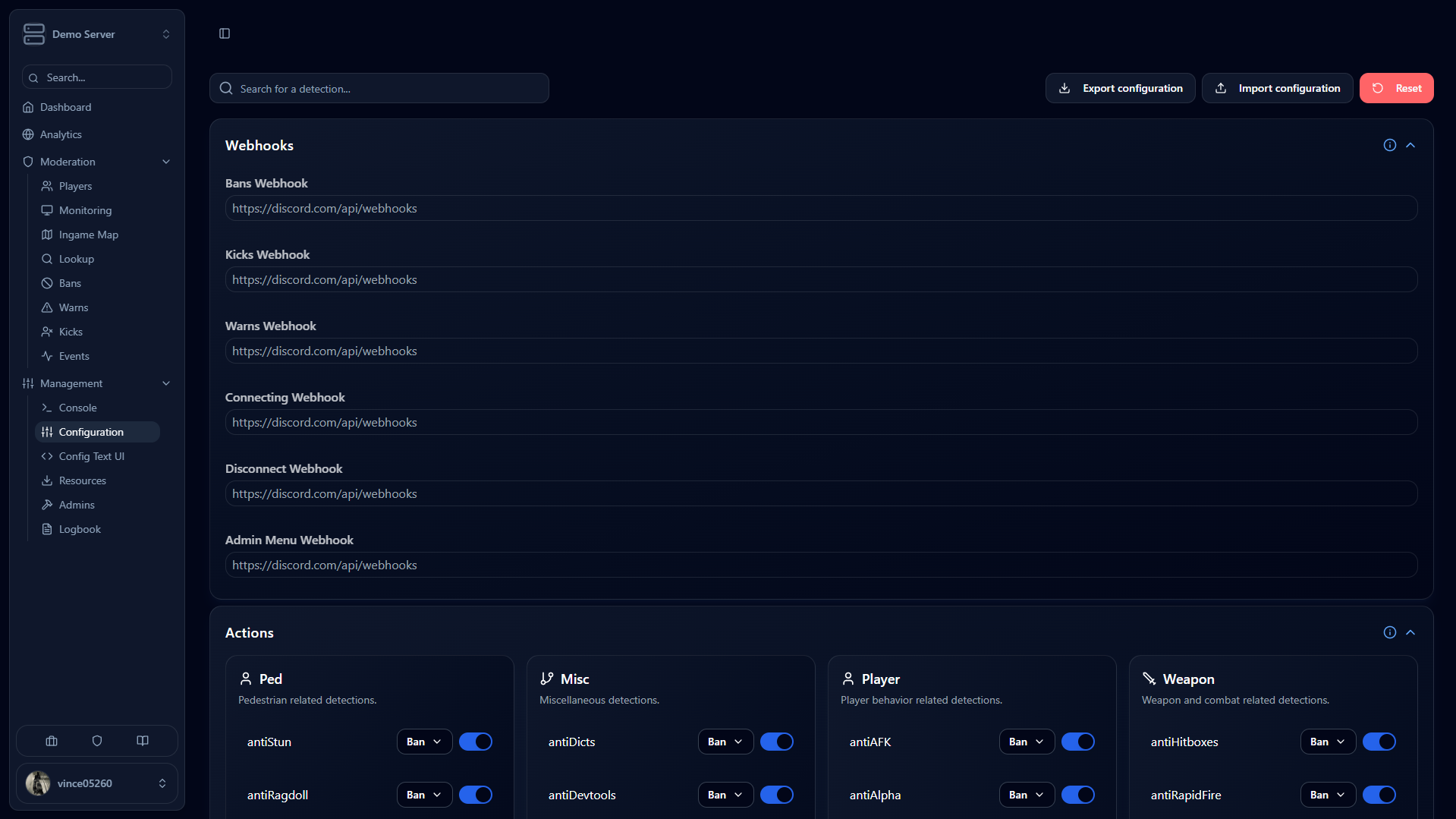Click the Ped category person icon
This screenshot has width=1456, height=819.
[246, 679]
